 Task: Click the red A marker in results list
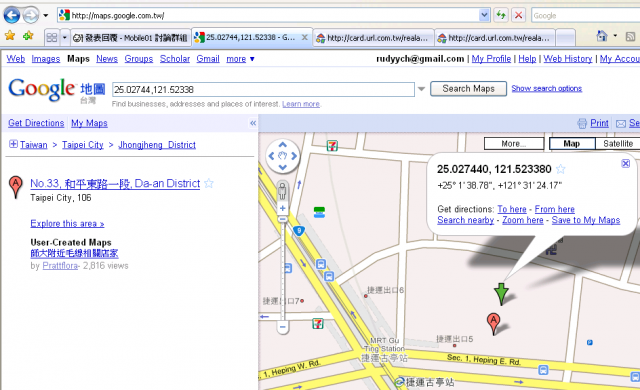pyautogui.click(x=16, y=186)
